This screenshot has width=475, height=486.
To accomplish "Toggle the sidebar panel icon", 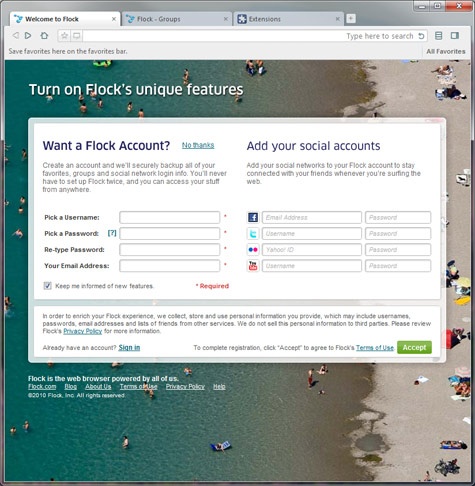I will 455,36.
